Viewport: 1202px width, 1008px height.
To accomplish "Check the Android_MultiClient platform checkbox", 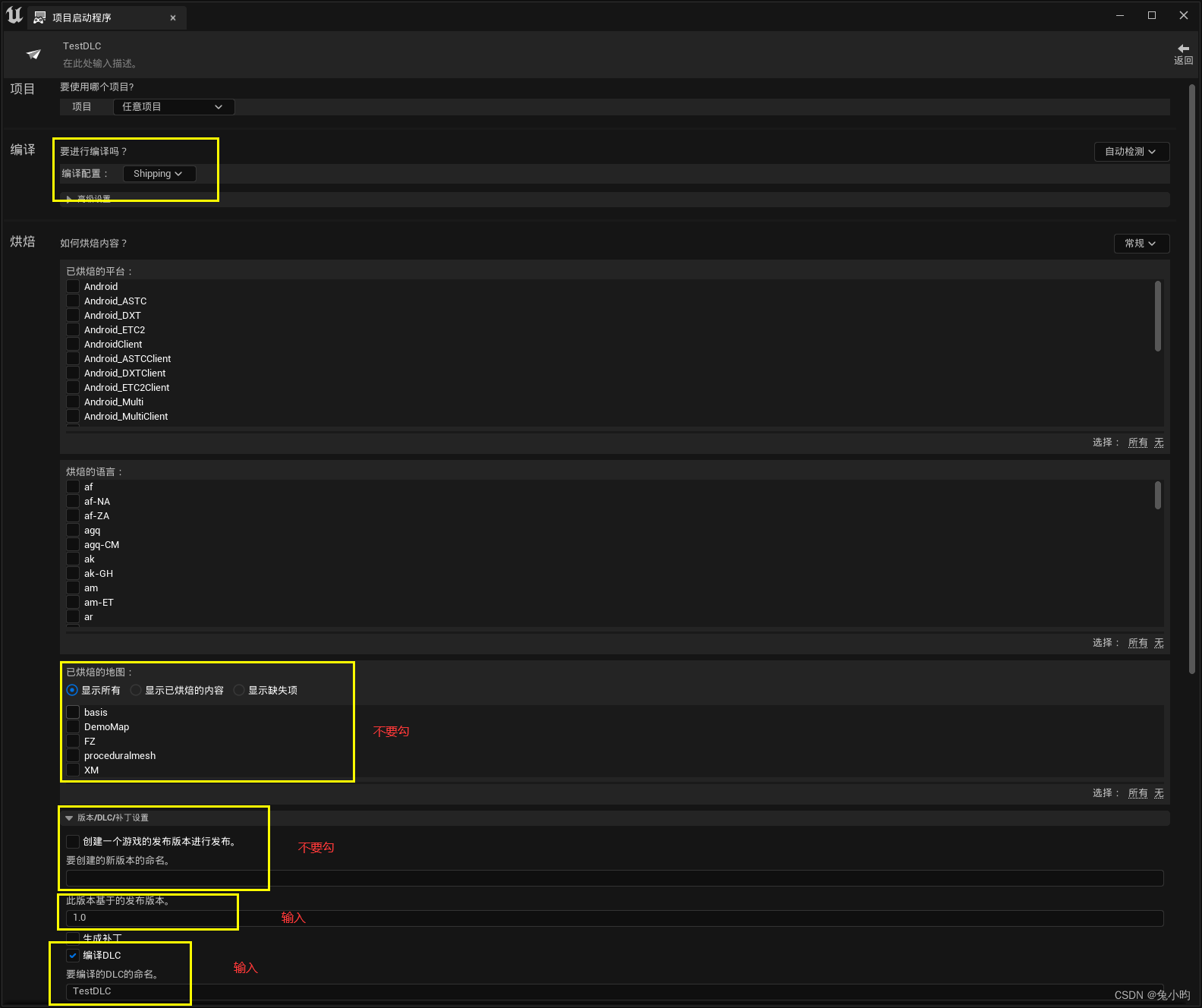I will click(73, 416).
